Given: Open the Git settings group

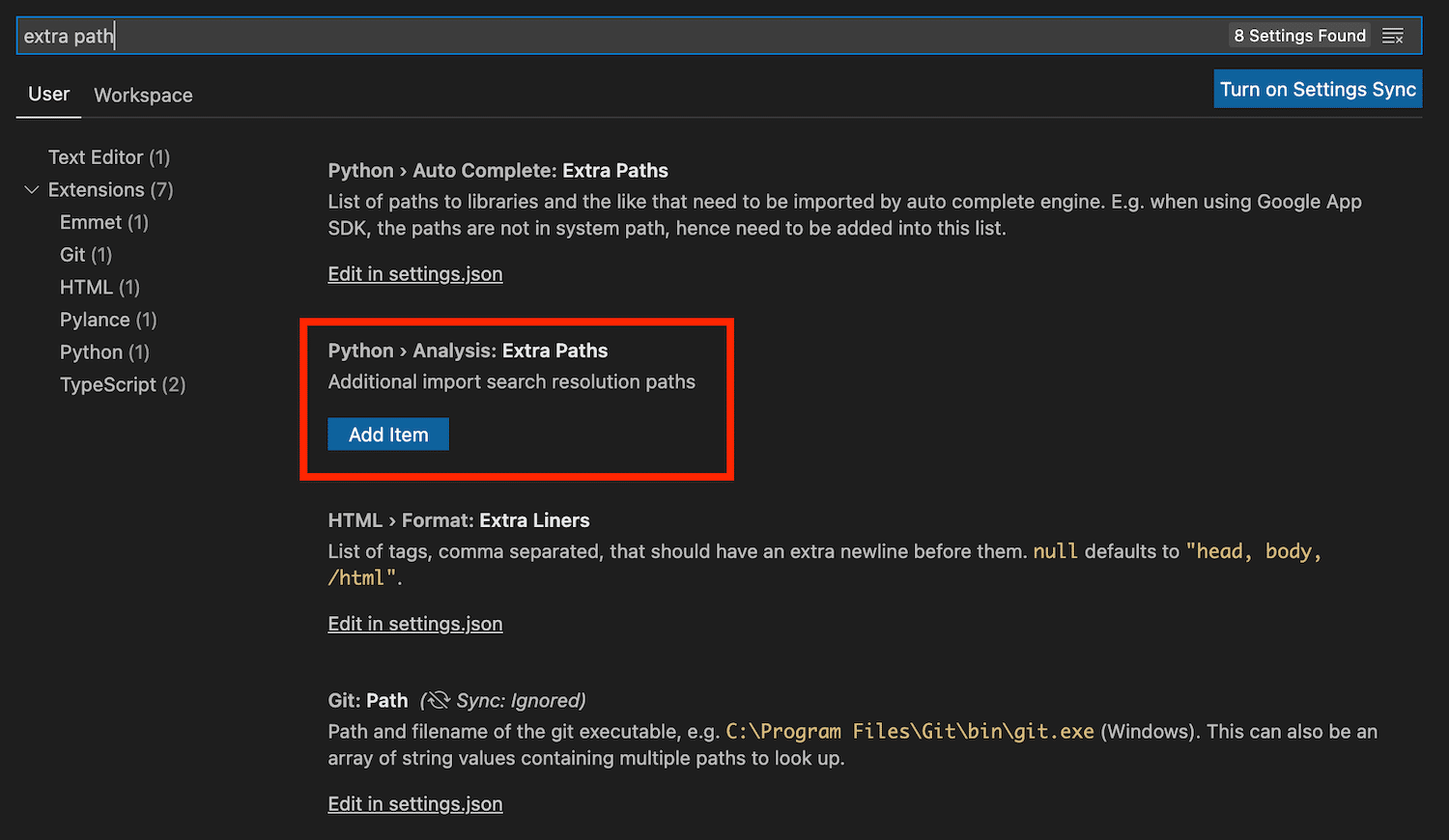Looking at the screenshot, I should [x=85, y=254].
